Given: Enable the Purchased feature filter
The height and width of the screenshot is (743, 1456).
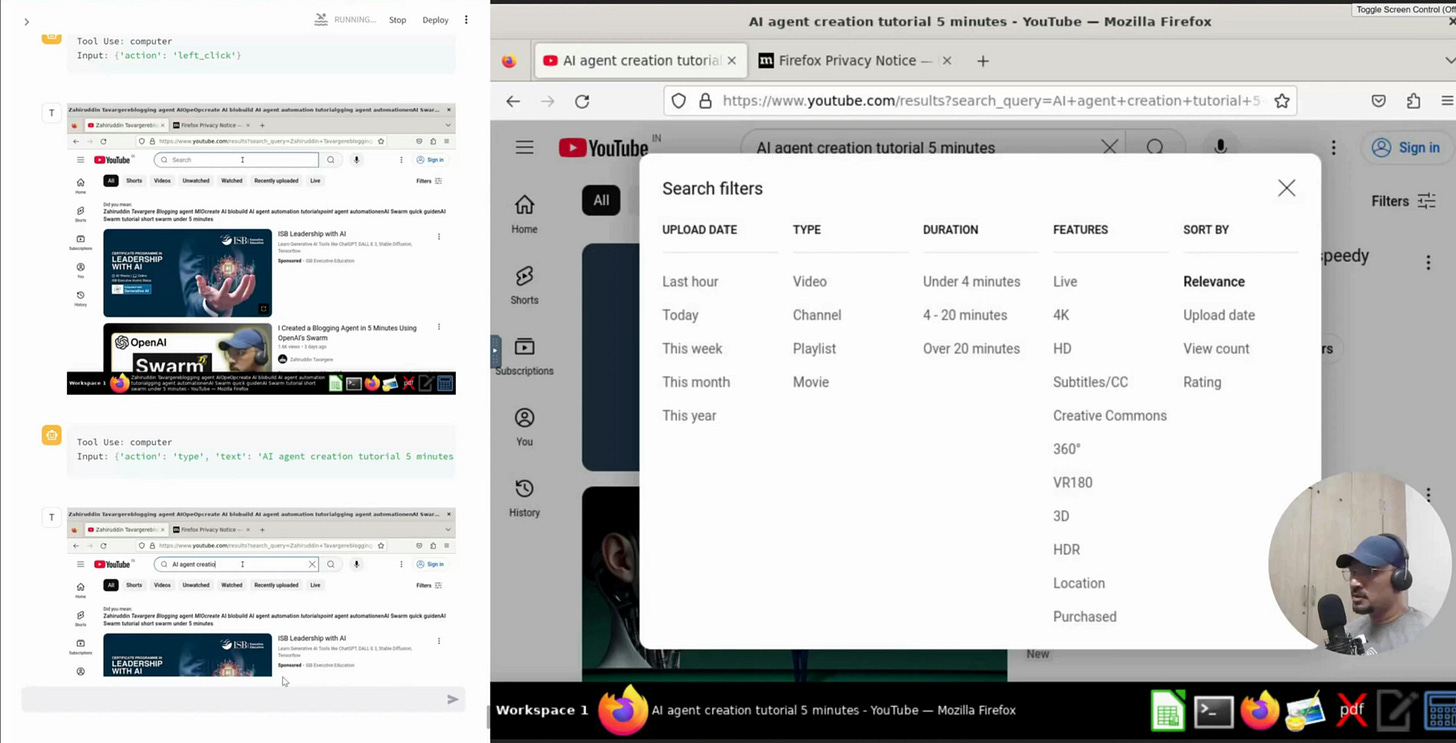Looking at the screenshot, I should (1085, 617).
